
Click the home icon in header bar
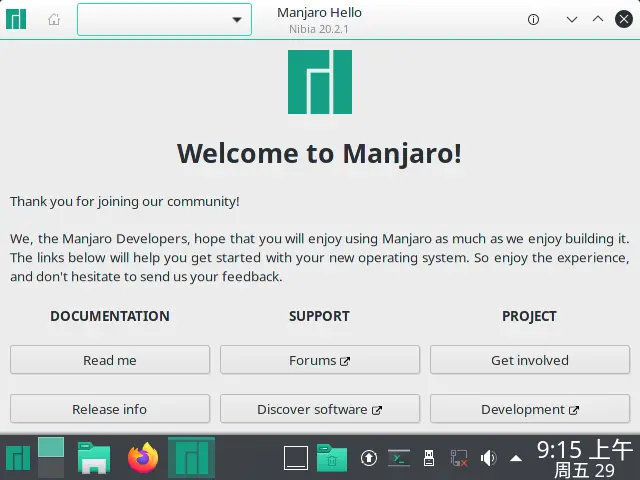point(54,20)
